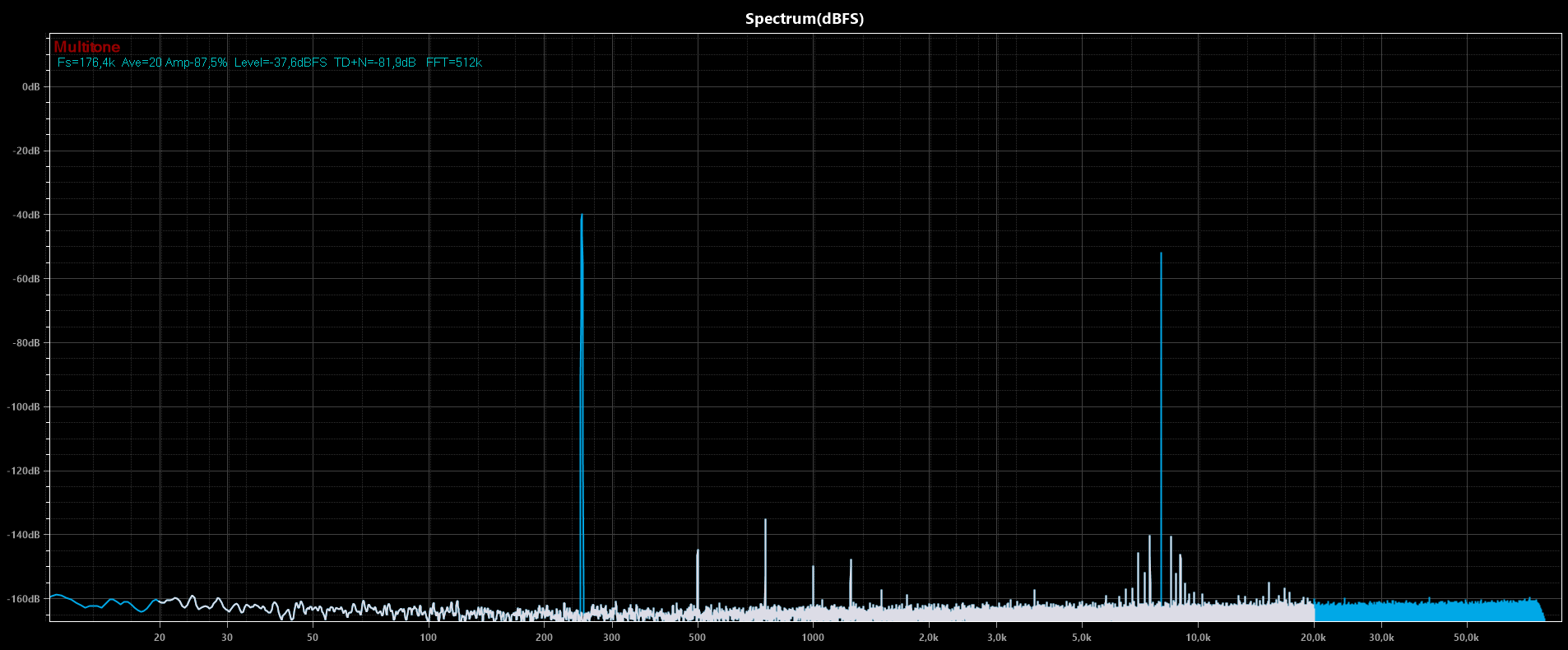
Task: Click the 30,0k frequency axis label
Action: [x=1381, y=638]
